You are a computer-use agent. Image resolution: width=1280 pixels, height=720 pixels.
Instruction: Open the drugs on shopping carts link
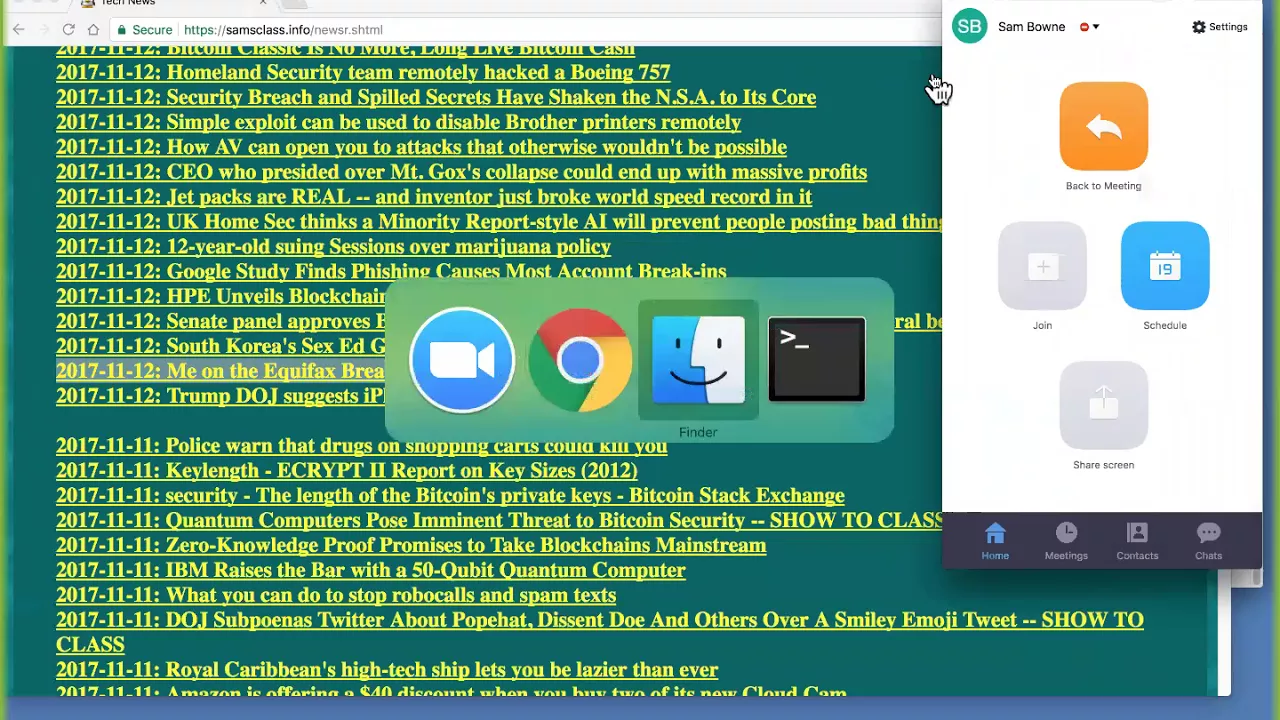(x=361, y=446)
